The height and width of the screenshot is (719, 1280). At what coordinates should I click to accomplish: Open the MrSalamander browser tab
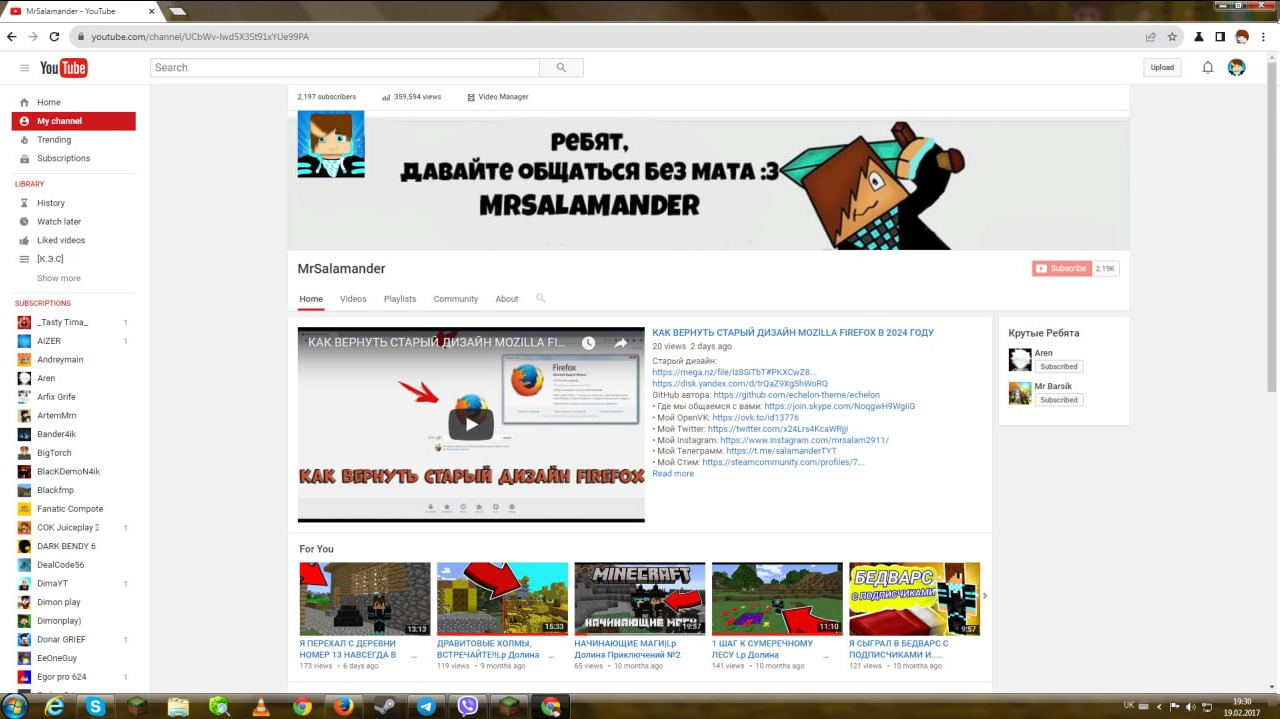80,11
